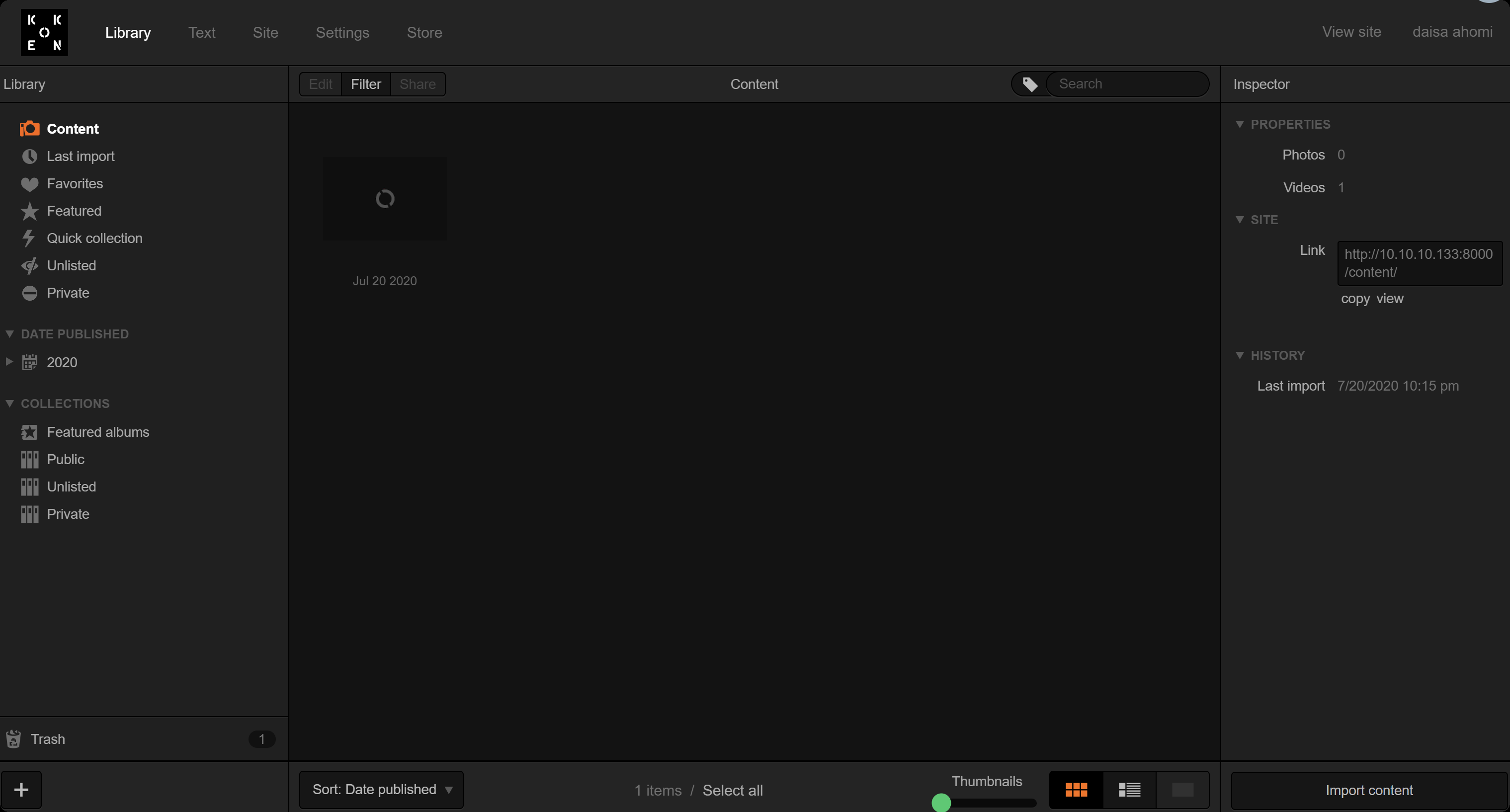Viewport: 1510px width, 812px height.
Task: Select the Favorites heart icon
Action: click(x=29, y=184)
